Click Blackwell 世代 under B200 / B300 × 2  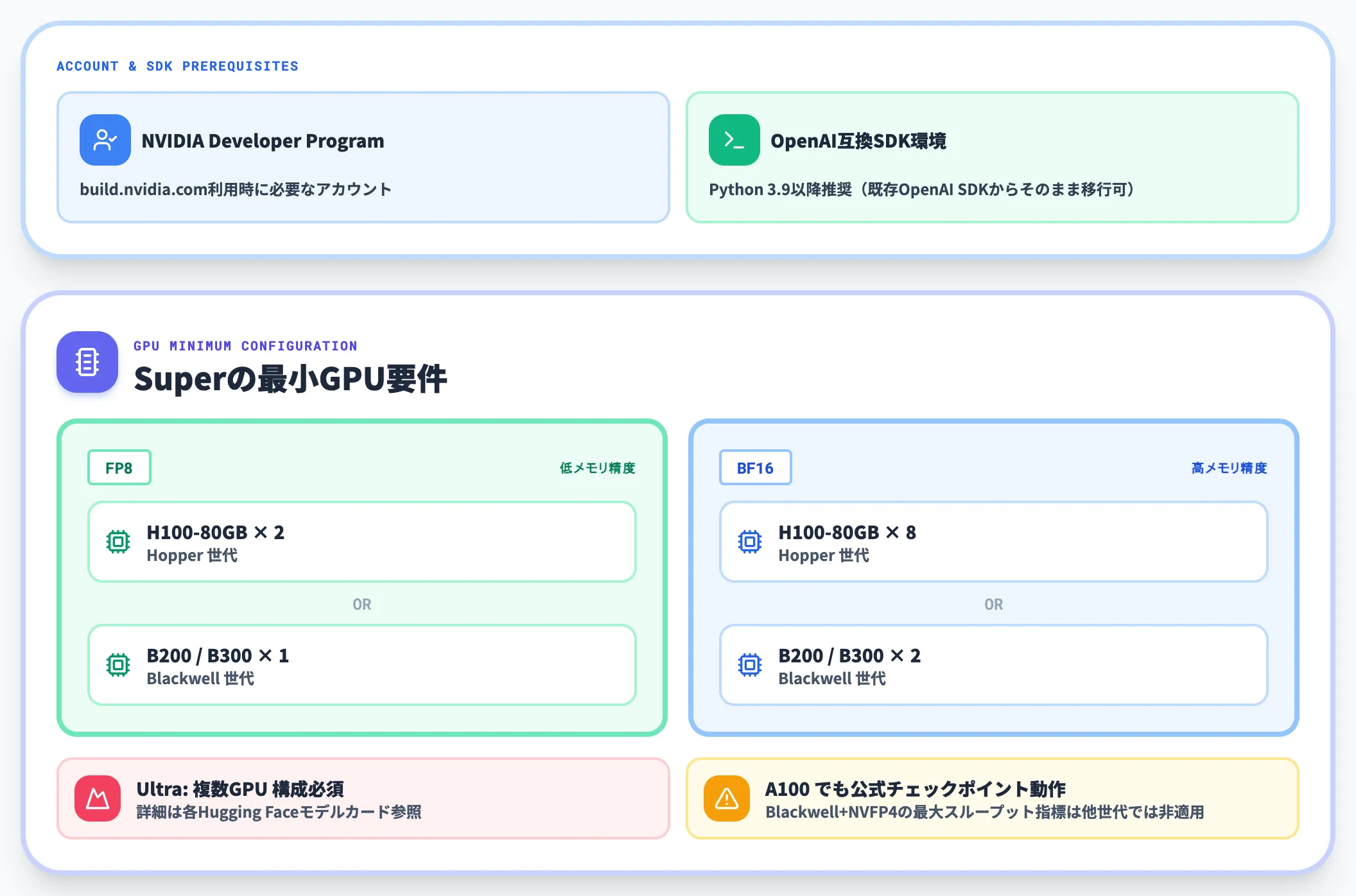point(832,678)
